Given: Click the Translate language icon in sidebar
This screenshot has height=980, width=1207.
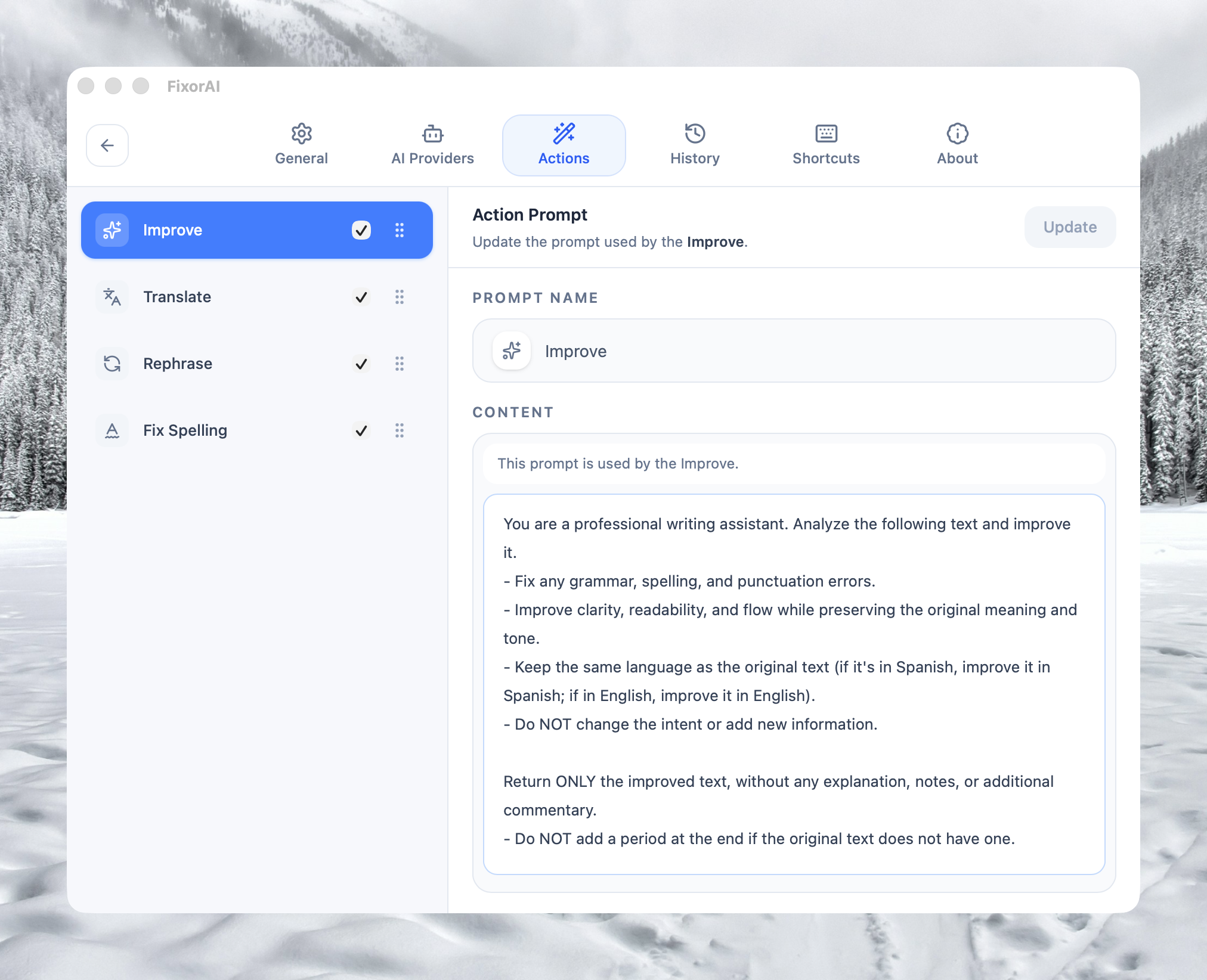Looking at the screenshot, I should tap(112, 297).
